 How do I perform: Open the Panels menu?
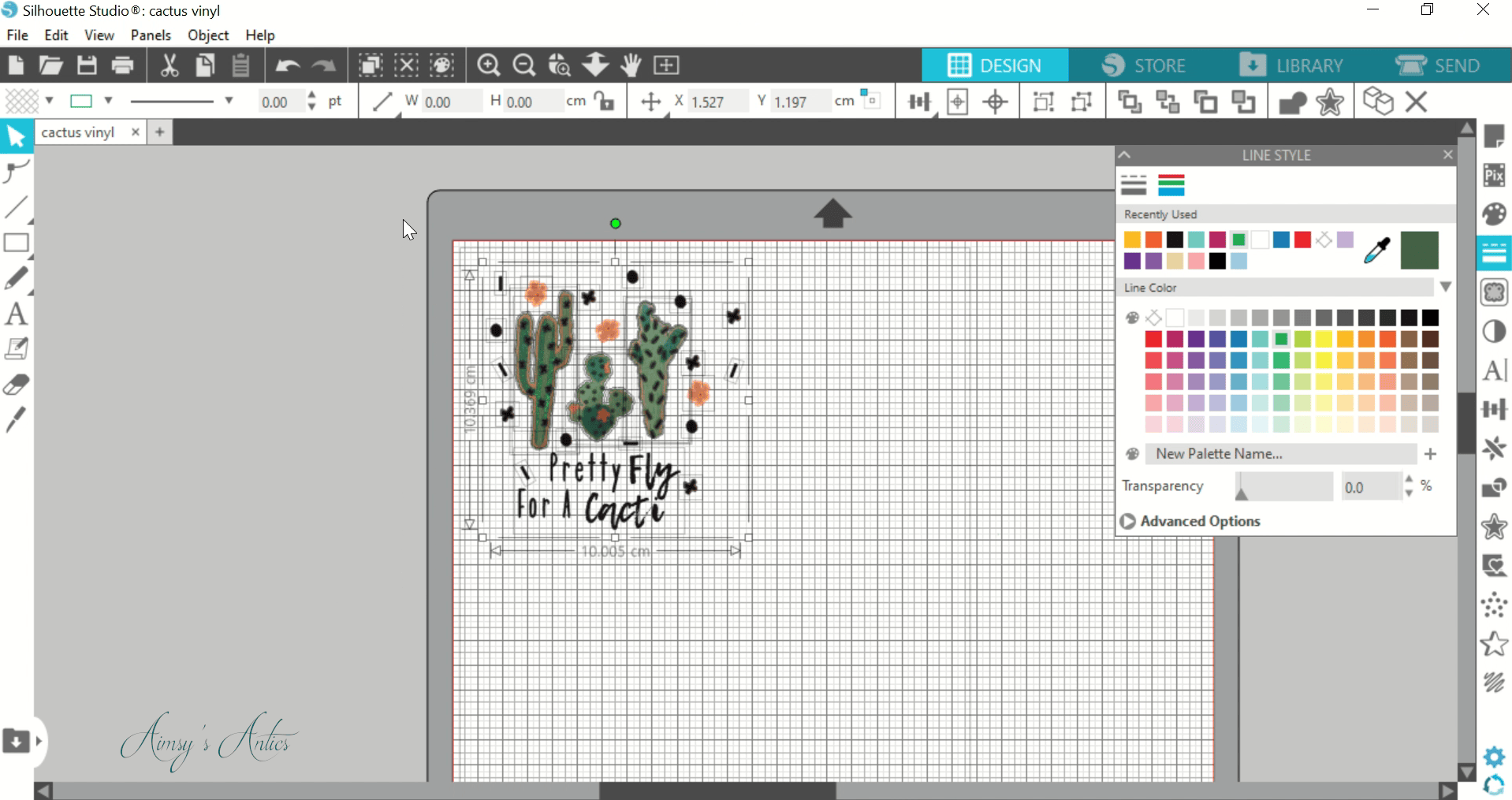tap(151, 35)
